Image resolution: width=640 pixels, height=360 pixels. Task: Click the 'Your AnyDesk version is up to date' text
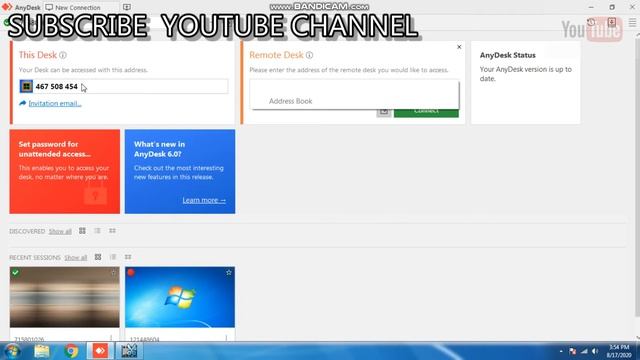tap(525, 74)
